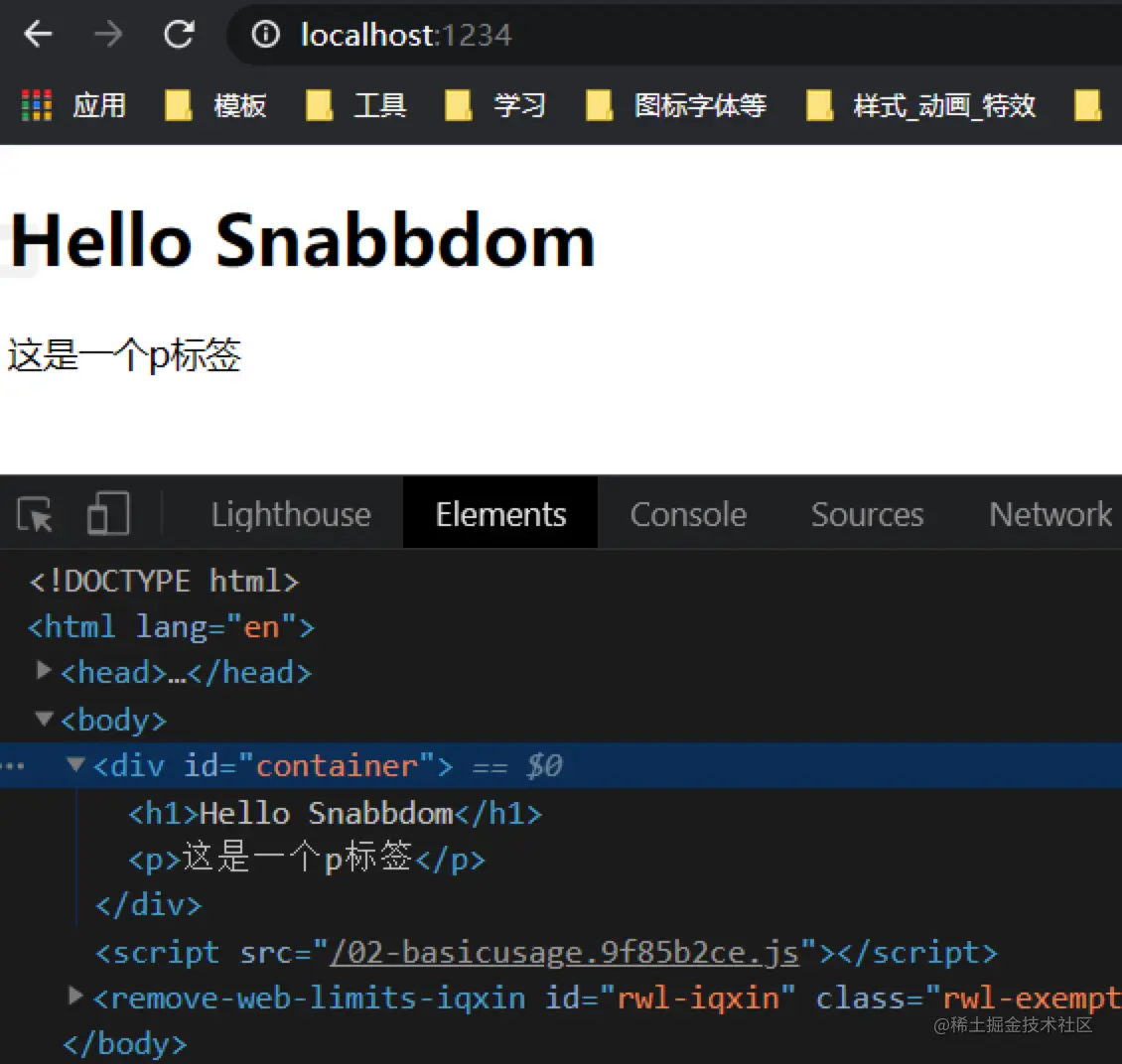This screenshot has height=1064, width=1122.
Task: Open the 样式_动画_特效 bookmark folder
Action: coord(920,105)
